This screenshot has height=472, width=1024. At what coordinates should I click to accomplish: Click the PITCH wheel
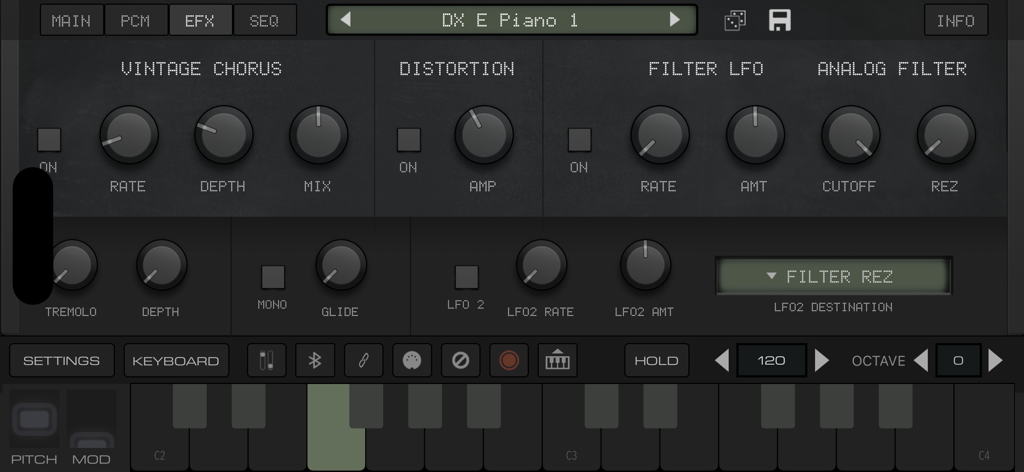tap(34, 420)
